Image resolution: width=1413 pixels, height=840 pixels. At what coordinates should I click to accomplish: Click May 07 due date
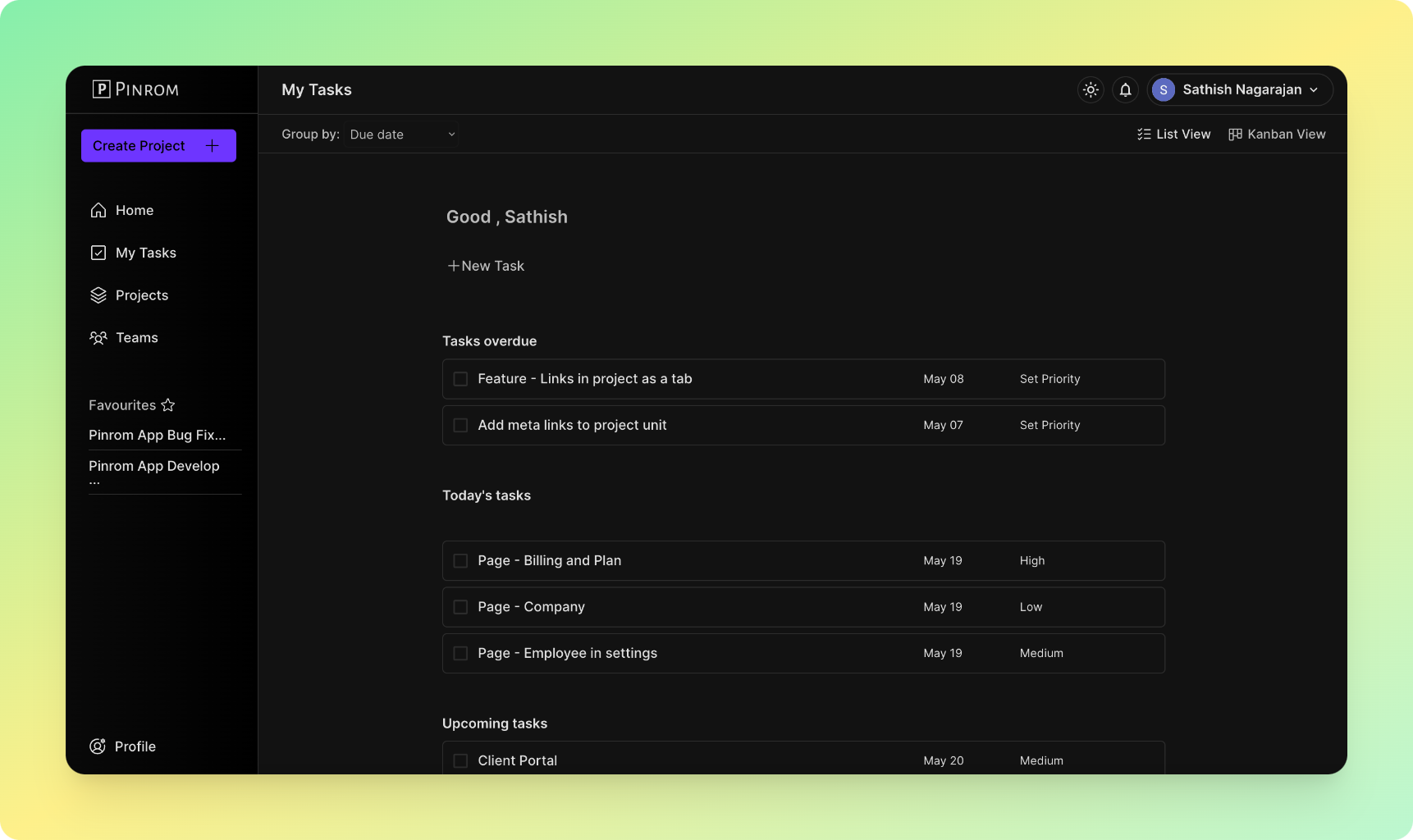[x=944, y=425]
